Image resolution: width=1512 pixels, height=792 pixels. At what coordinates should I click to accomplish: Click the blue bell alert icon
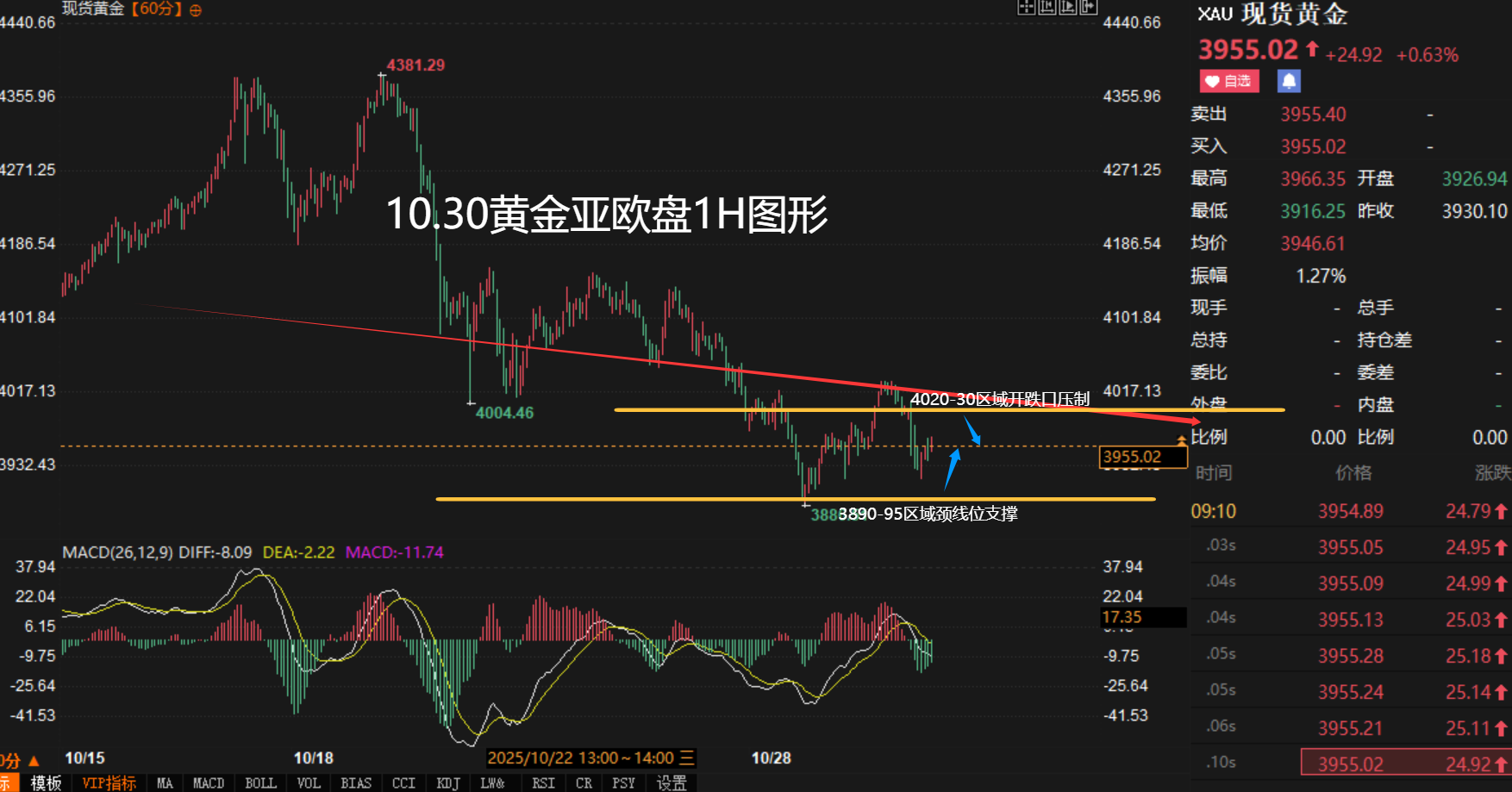pos(1288,81)
